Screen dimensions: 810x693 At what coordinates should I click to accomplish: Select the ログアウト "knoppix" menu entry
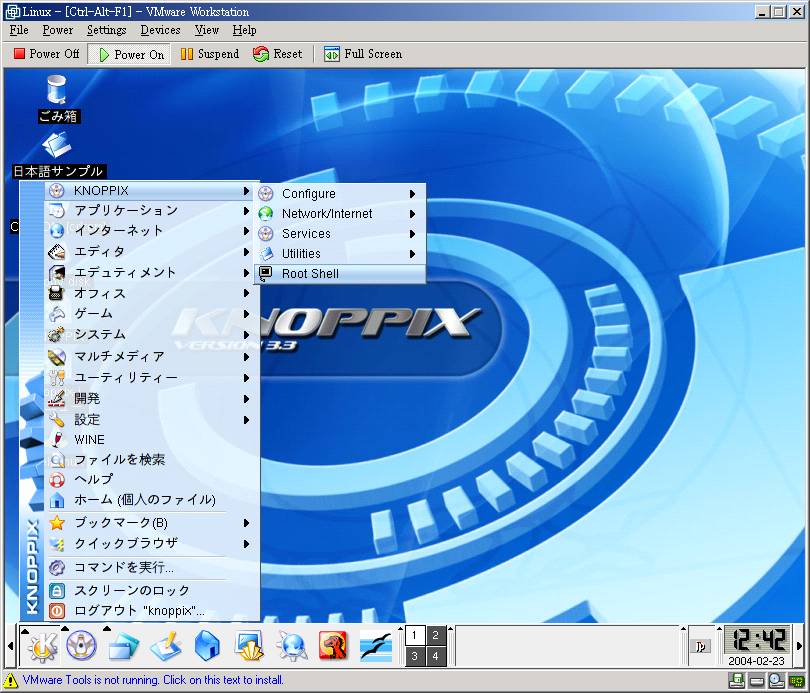[x=152, y=611]
